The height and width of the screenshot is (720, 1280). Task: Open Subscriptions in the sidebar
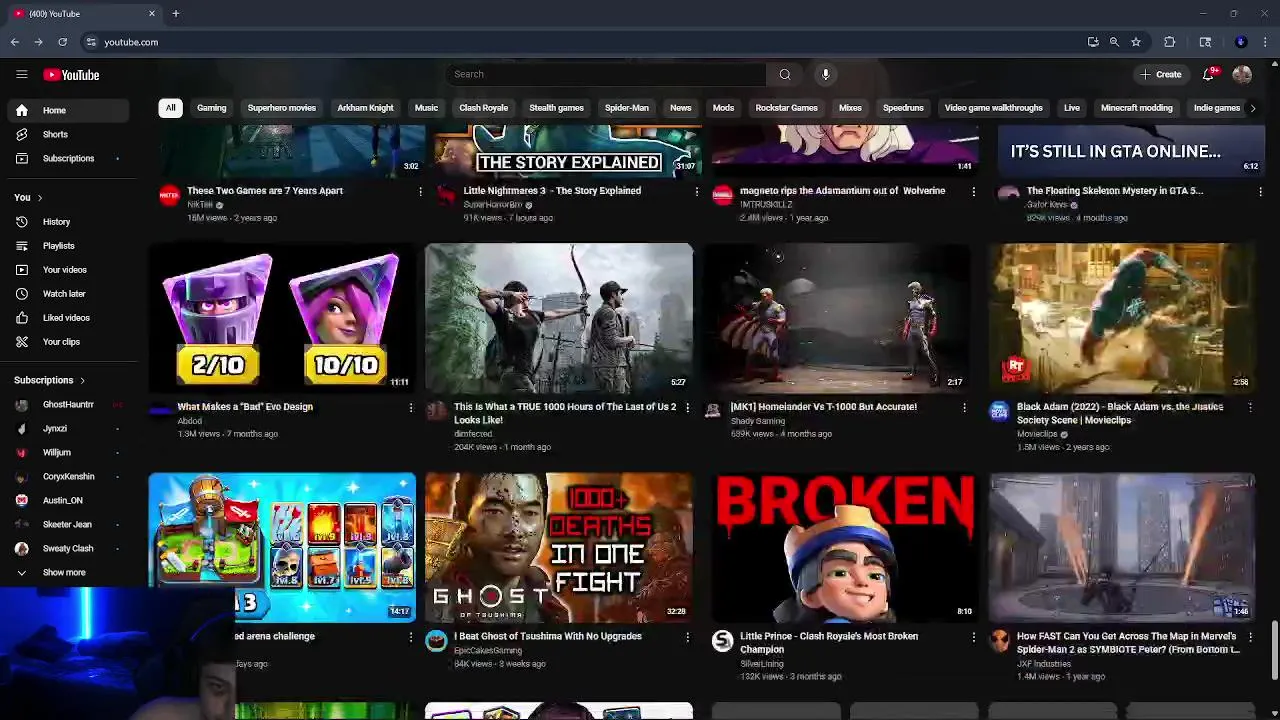tap(68, 158)
